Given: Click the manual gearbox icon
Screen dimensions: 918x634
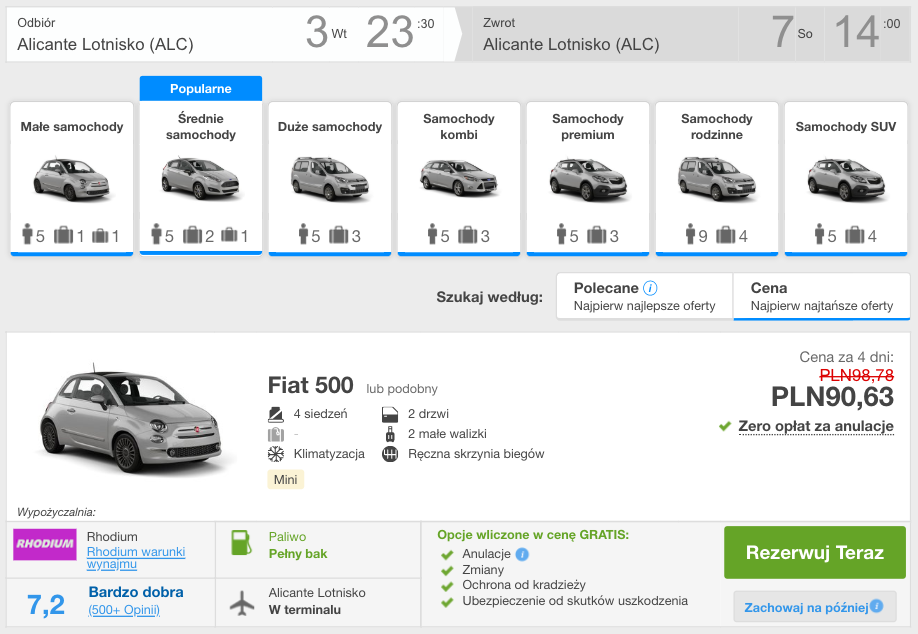Looking at the screenshot, I should [x=390, y=454].
